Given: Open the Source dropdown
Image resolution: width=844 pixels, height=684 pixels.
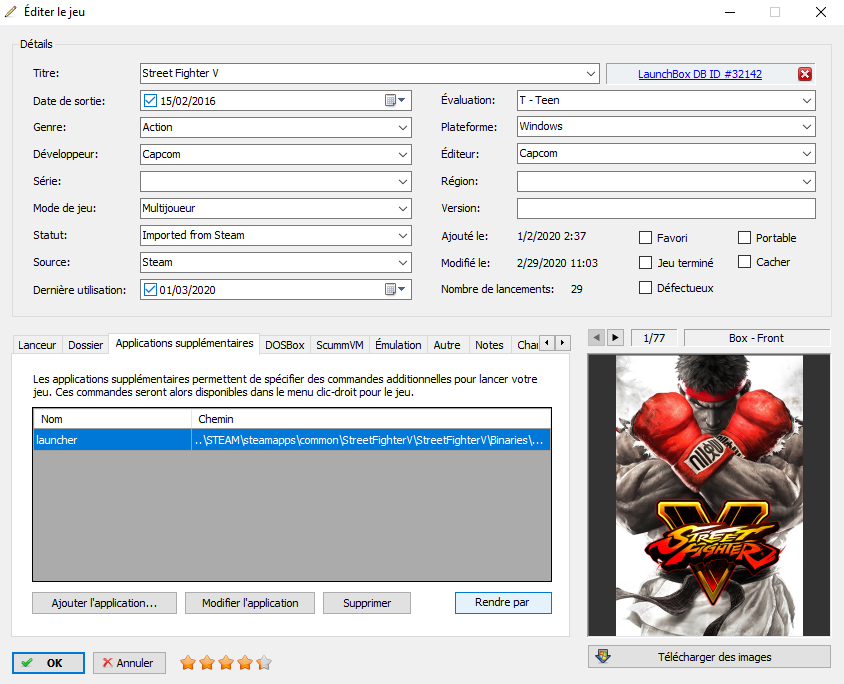Looking at the screenshot, I should 403,263.
